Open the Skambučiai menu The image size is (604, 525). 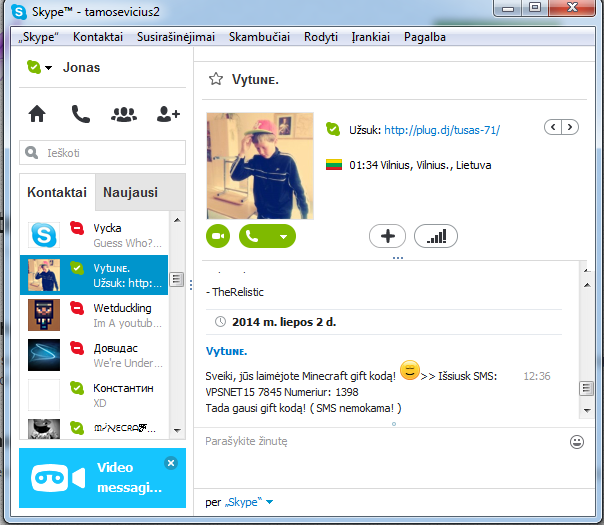point(259,37)
